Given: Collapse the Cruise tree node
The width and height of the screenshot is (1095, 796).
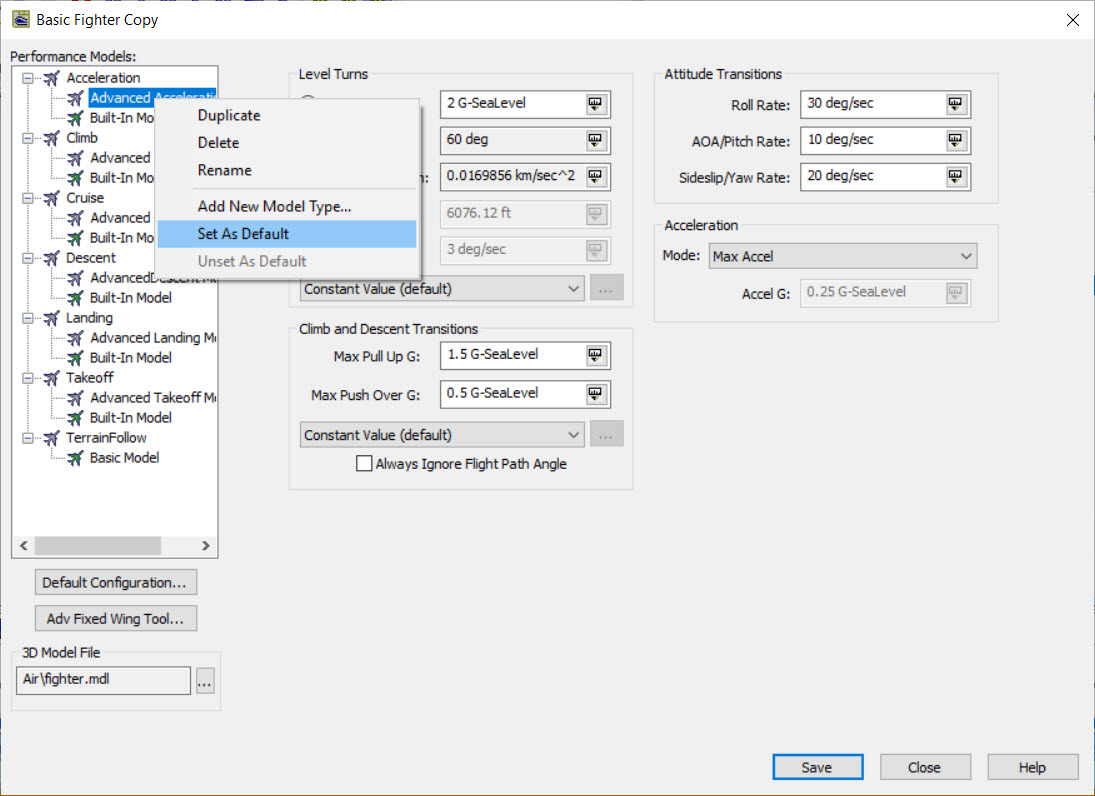Looking at the screenshot, I should 27,198.
